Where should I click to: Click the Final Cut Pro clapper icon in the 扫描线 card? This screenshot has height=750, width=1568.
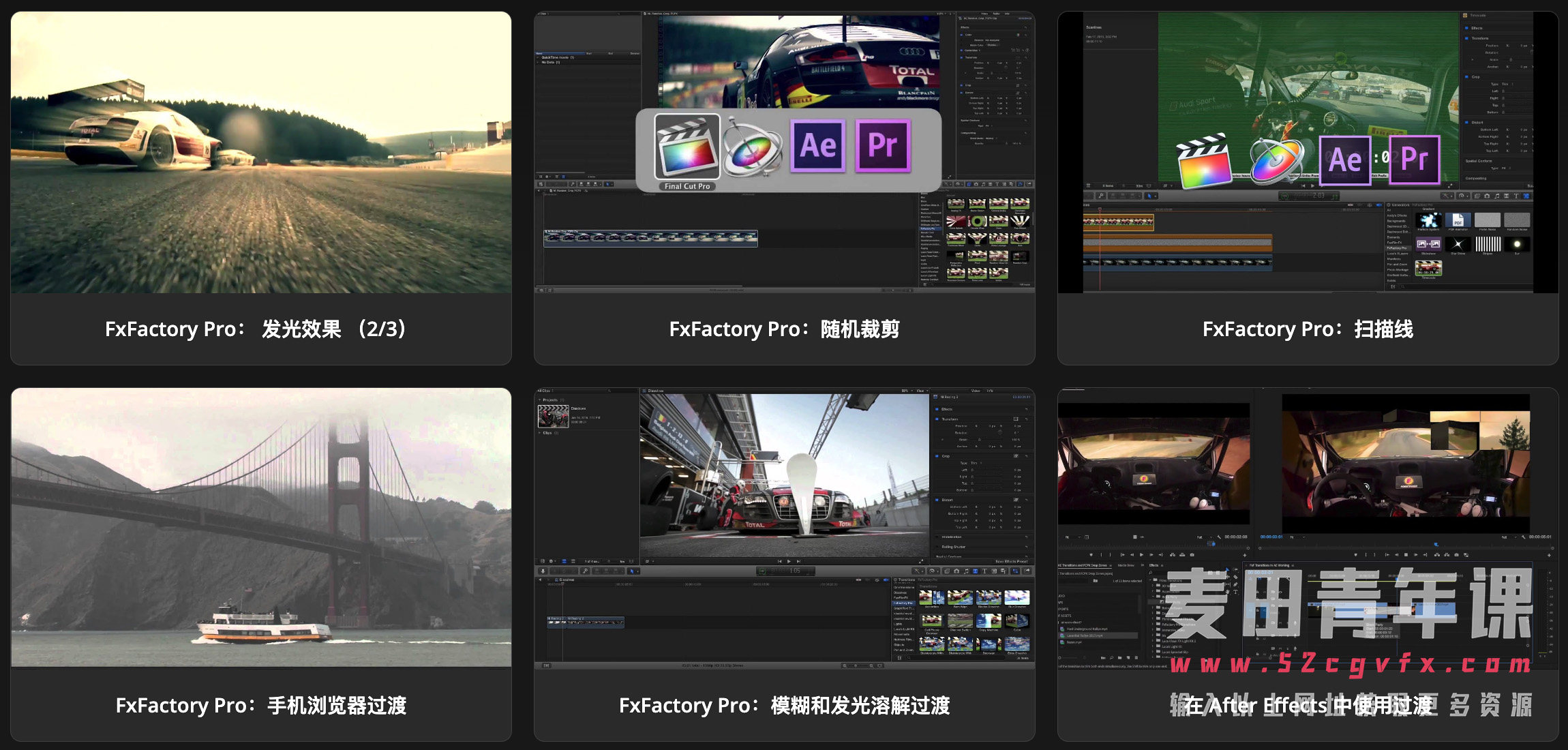(x=1204, y=162)
